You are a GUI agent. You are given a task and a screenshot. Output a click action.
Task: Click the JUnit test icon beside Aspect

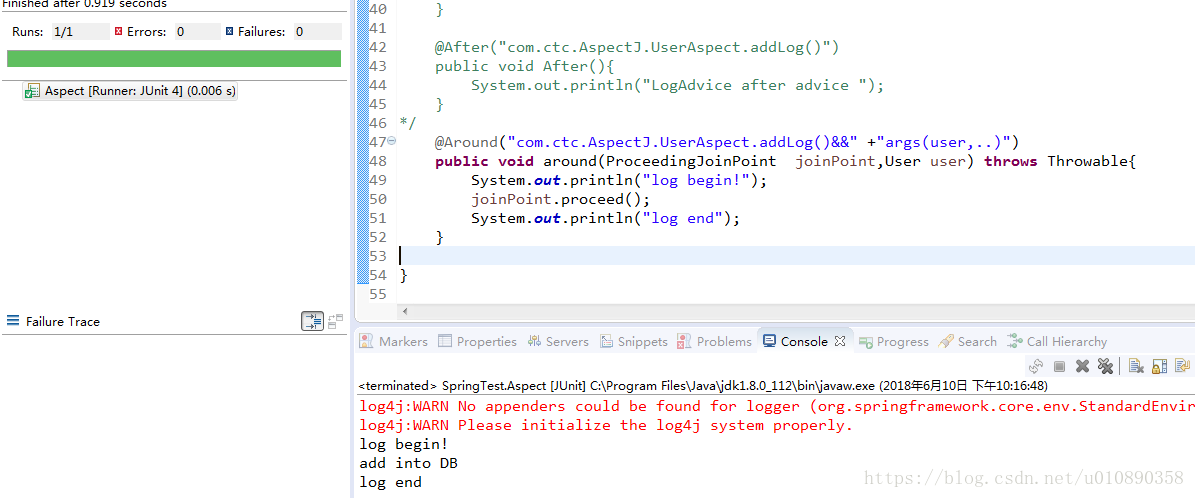pos(32,91)
